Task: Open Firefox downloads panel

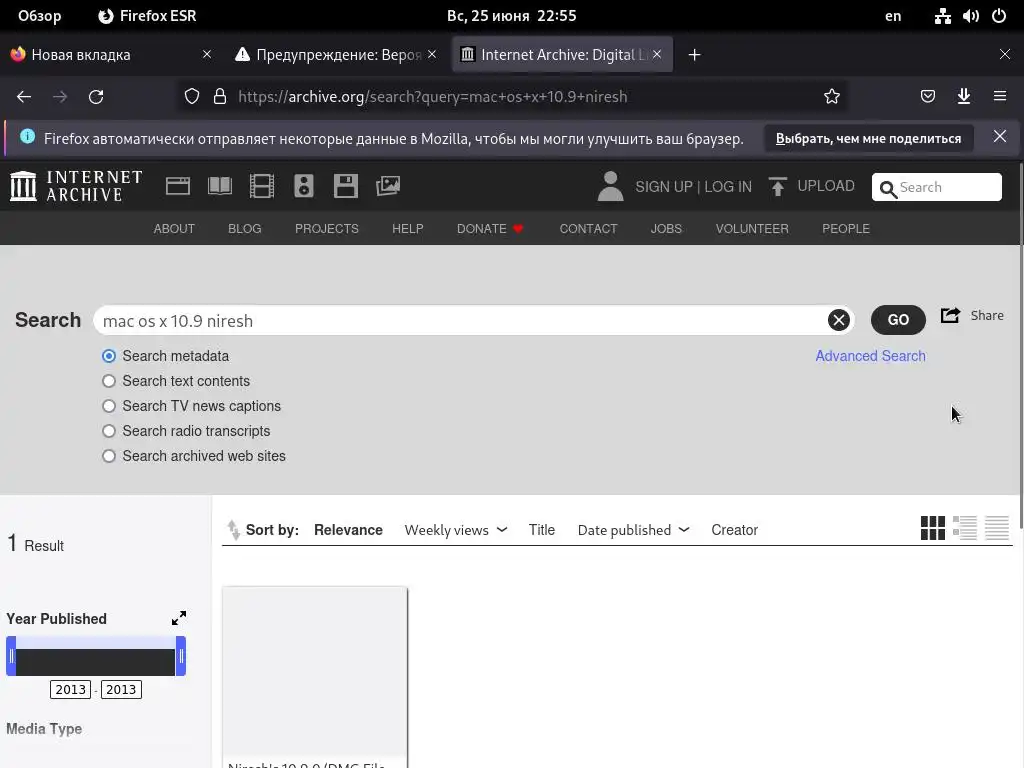Action: 963,97
